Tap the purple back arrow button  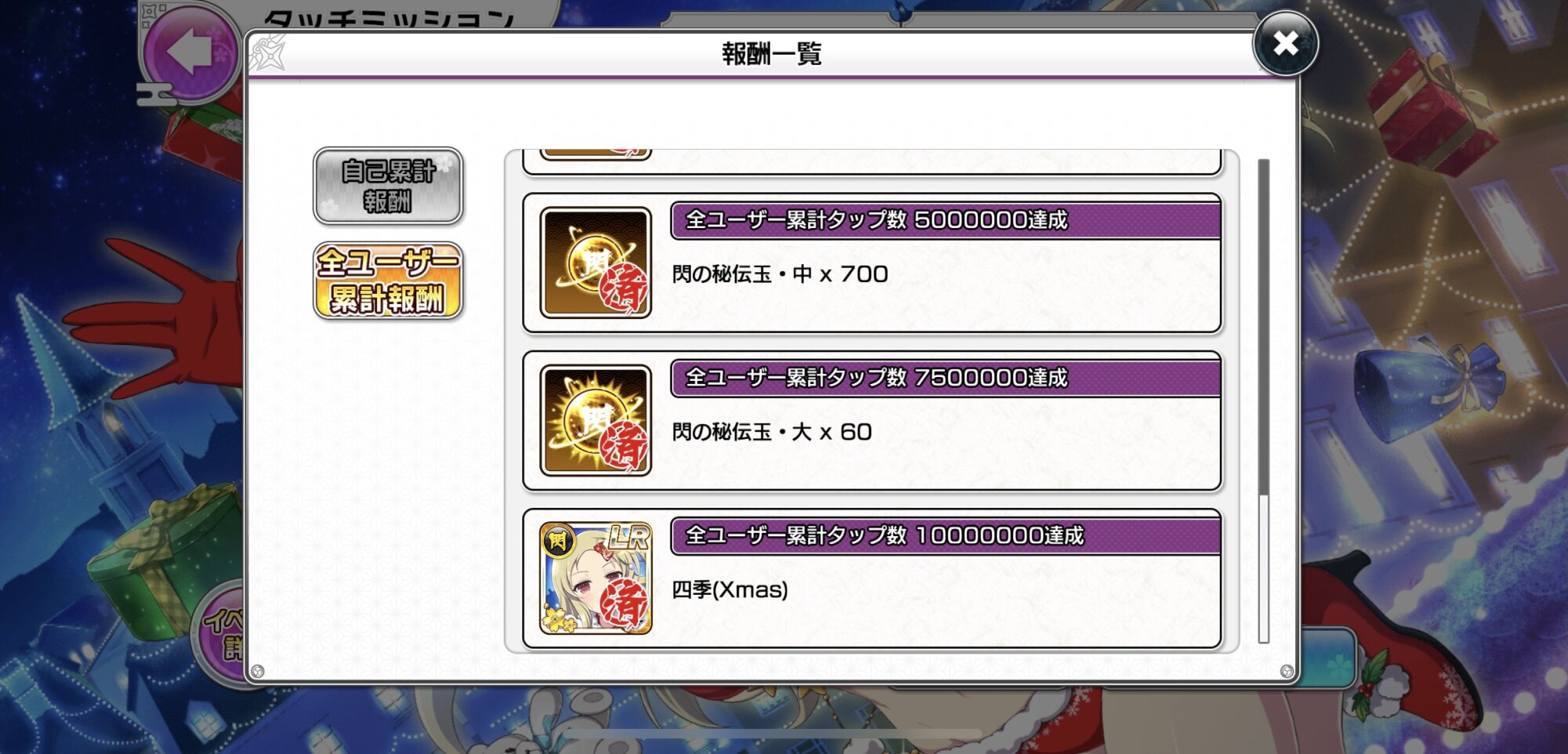pyautogui.click(x=191, y=52)
